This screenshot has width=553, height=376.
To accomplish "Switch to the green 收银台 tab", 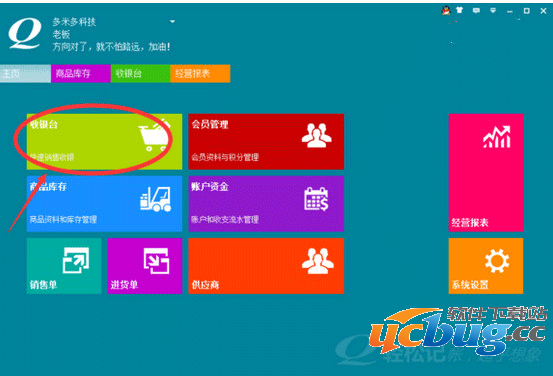I will (x=140, y=73).
